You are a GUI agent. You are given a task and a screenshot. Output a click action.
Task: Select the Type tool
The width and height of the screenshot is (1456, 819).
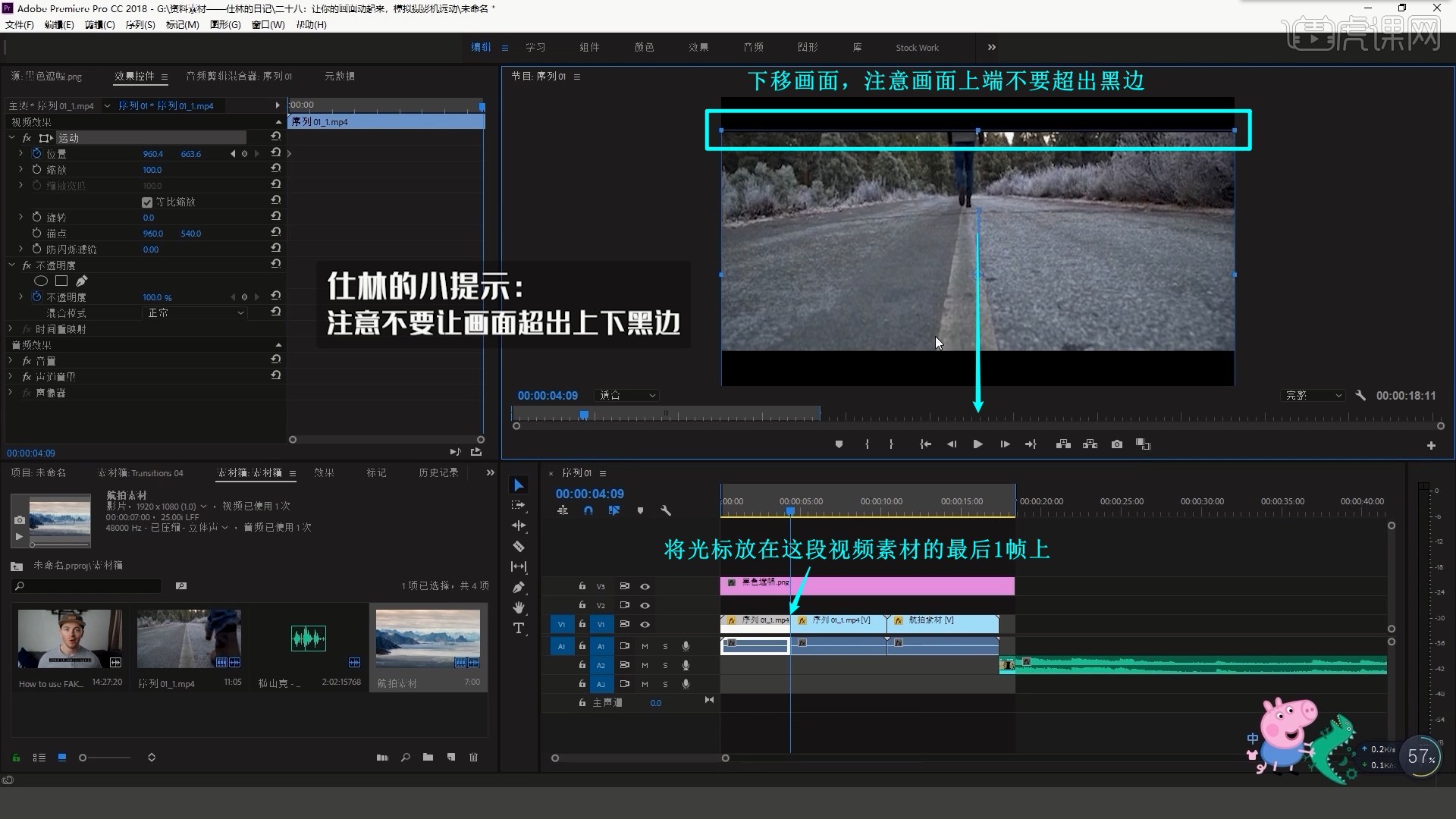(x=519, y=628)
